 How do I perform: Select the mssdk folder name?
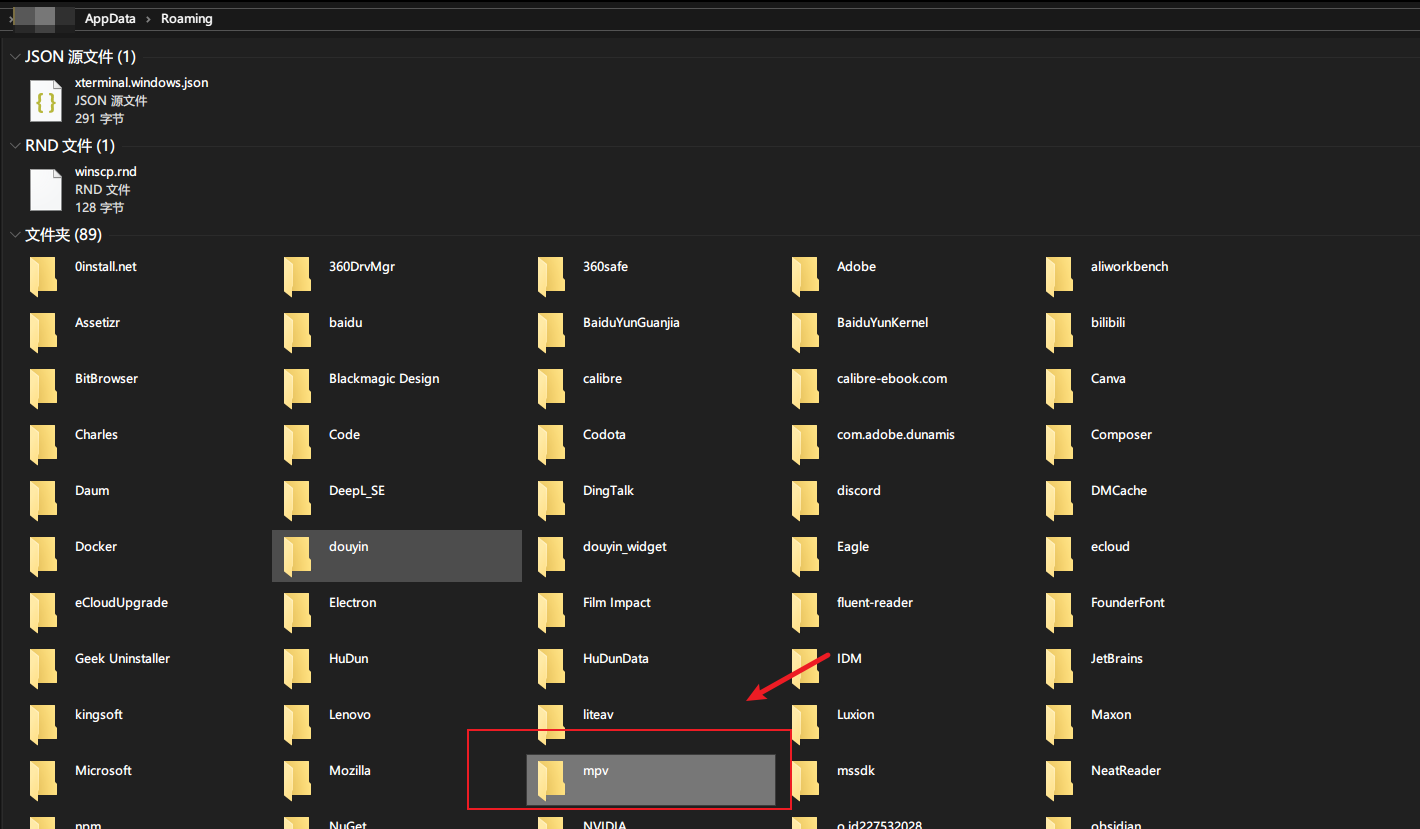click(x=856, y=771)
